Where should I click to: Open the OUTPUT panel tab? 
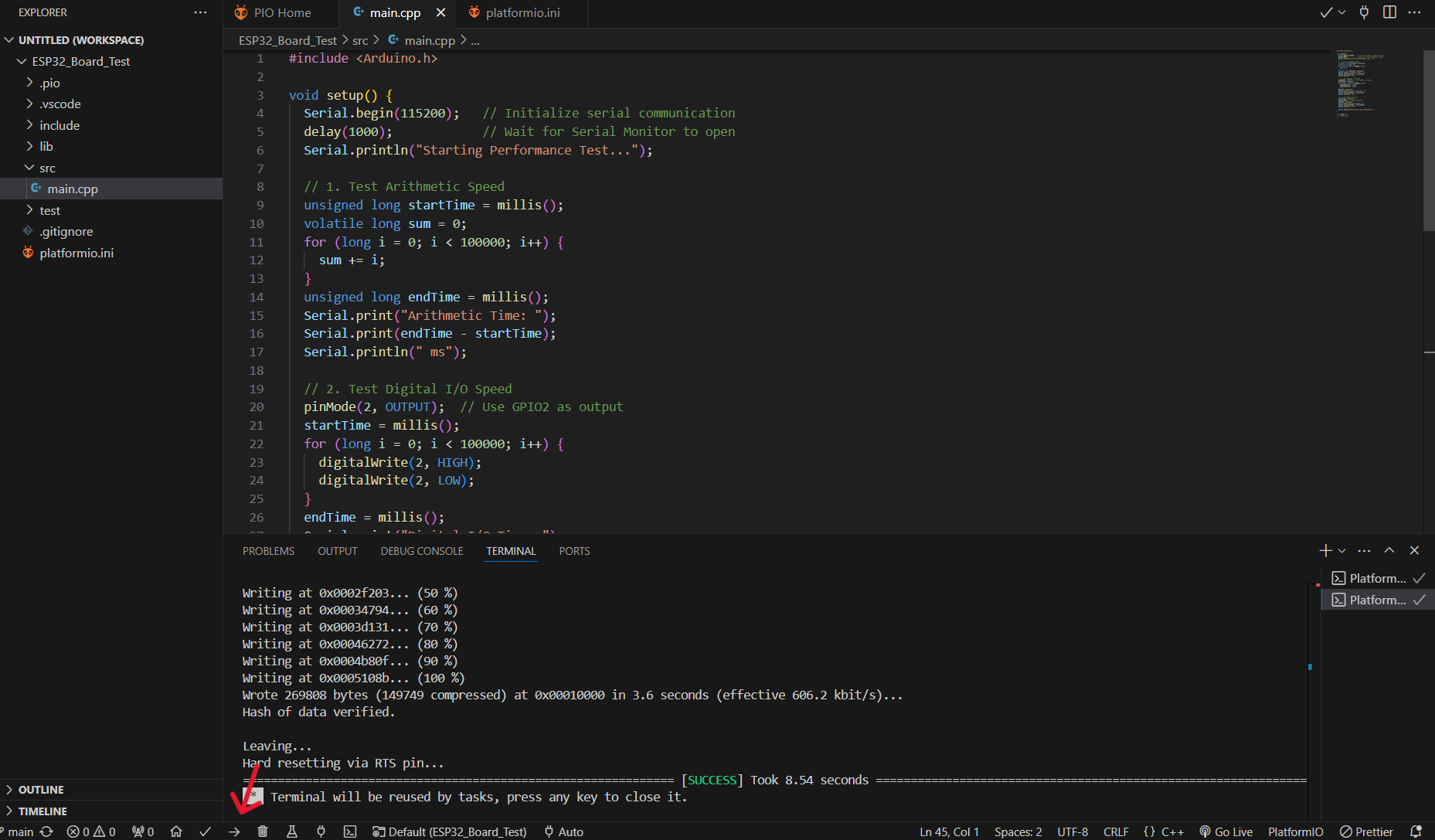338,551
